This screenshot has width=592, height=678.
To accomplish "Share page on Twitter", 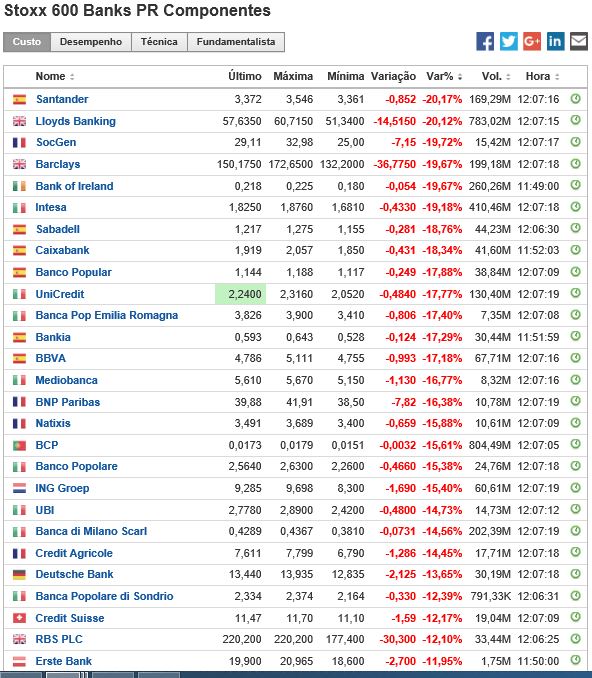I will [x=509, y=42].
